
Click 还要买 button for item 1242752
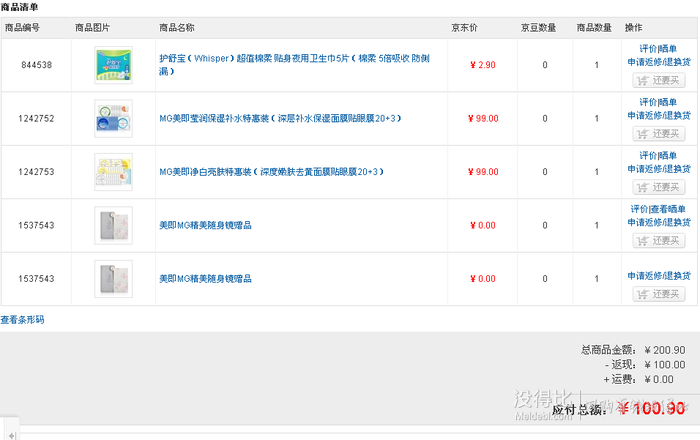pos(659,134)
